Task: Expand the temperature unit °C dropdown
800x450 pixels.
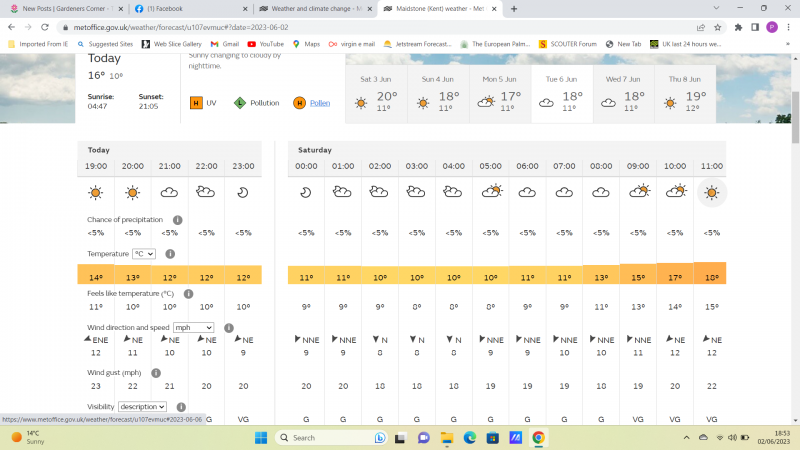Action: 143,254
